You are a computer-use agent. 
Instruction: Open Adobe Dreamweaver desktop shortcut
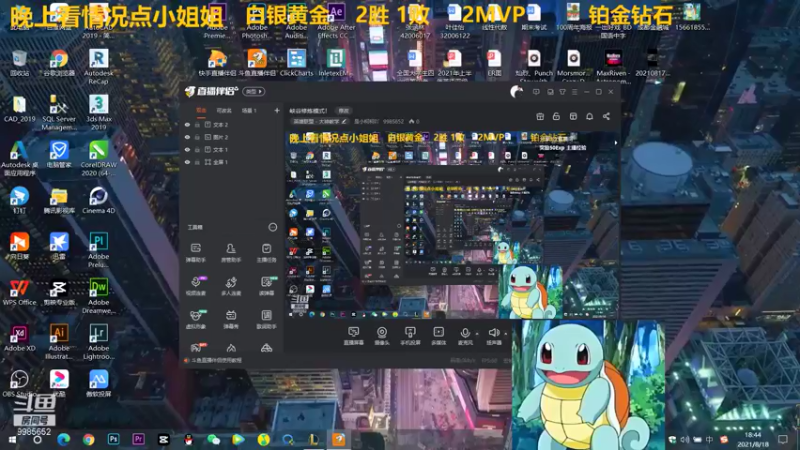point(98,295)
